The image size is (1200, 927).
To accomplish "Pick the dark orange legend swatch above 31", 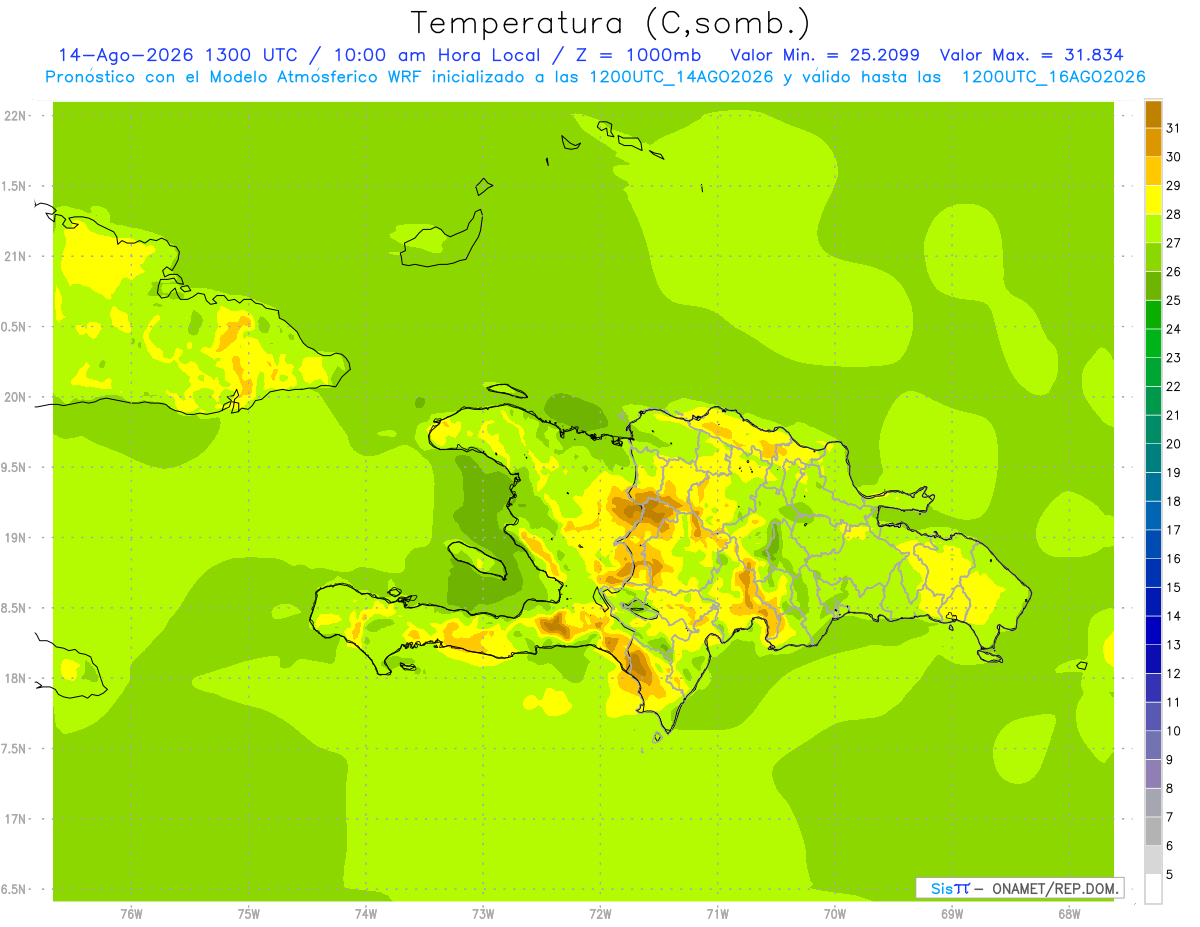I will pyautogui.click(x=1153, y=114).
